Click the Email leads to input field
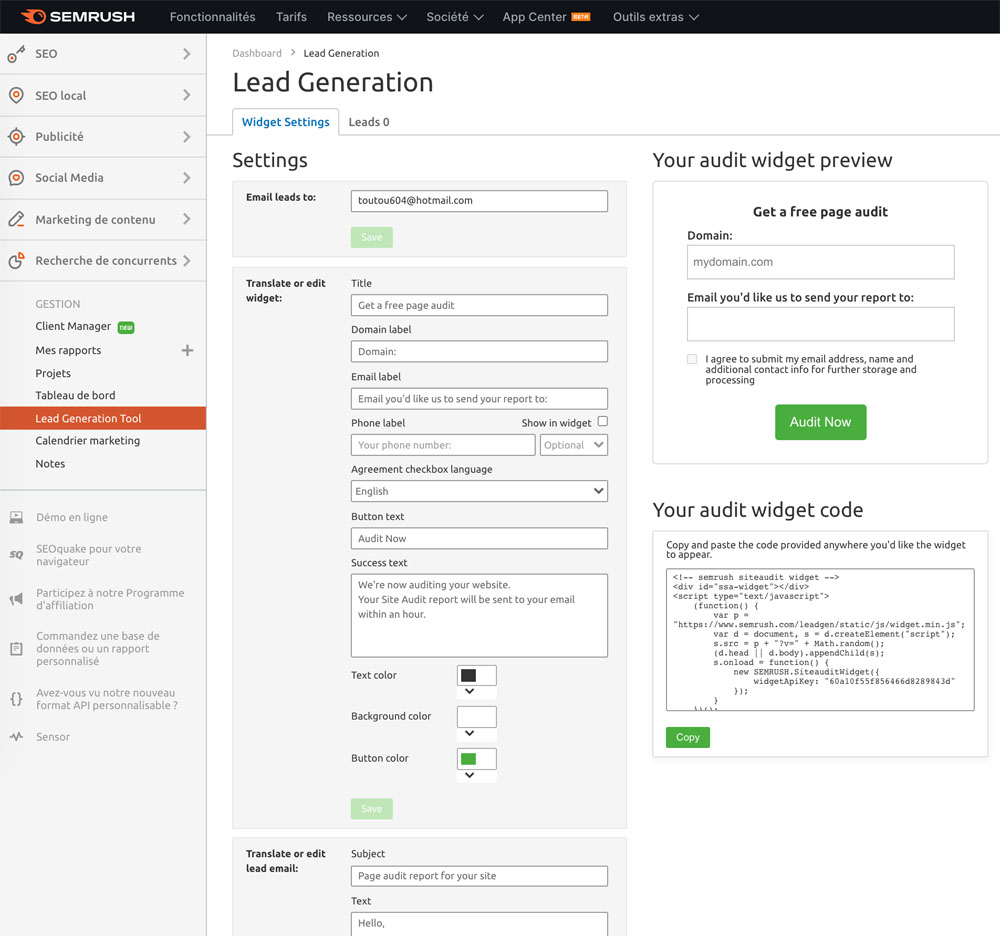The image size is (1000, 936). coord(479,201)
